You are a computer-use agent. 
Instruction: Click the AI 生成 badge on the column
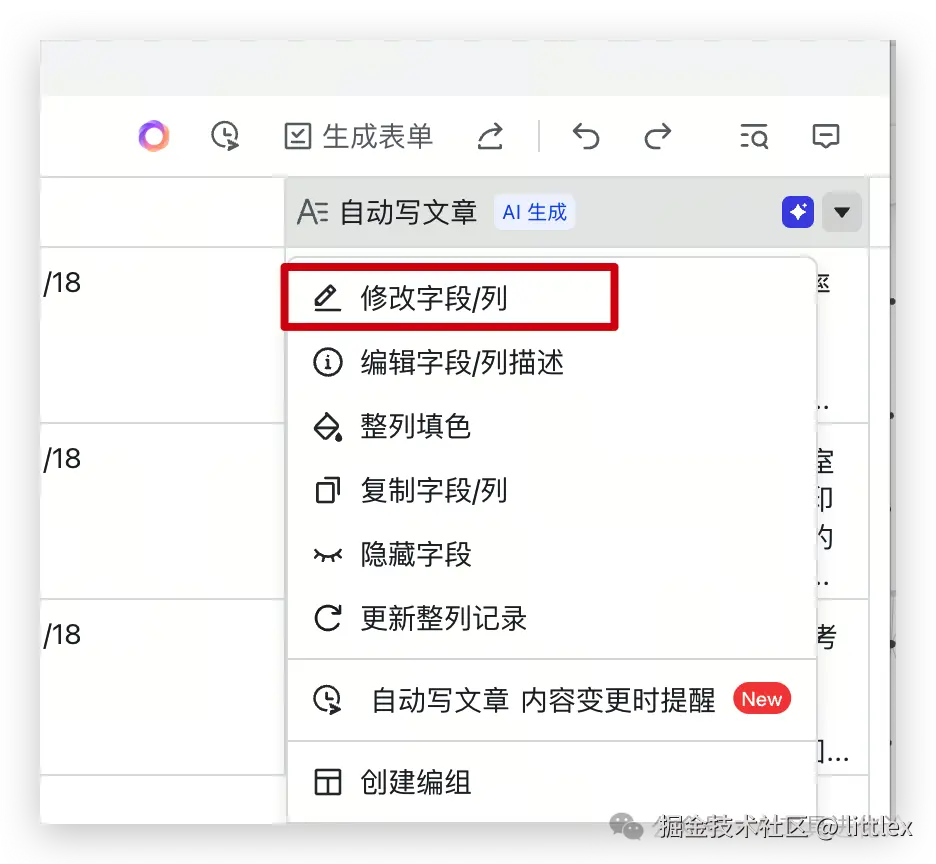coord(534,211)
